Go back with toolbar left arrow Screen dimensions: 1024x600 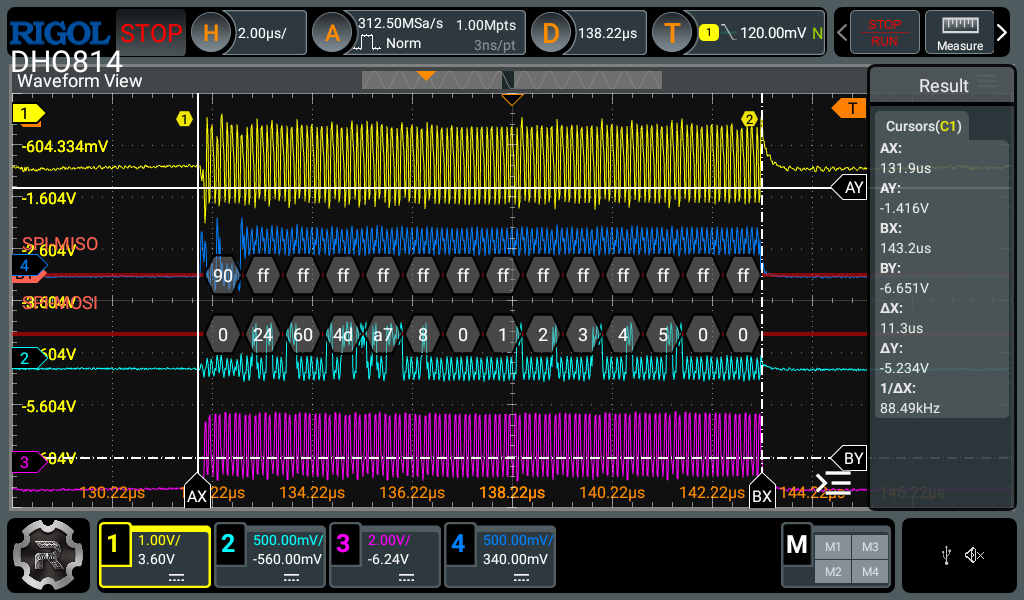842,32
